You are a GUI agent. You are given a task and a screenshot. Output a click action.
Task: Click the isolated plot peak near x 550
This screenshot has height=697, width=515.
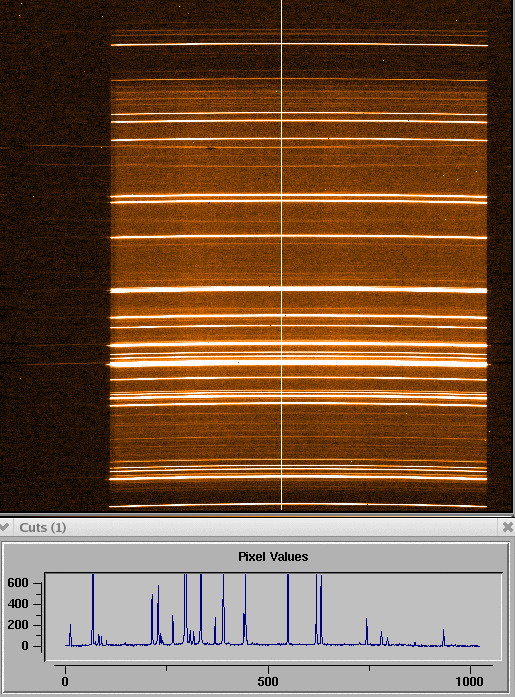(288, 609)
